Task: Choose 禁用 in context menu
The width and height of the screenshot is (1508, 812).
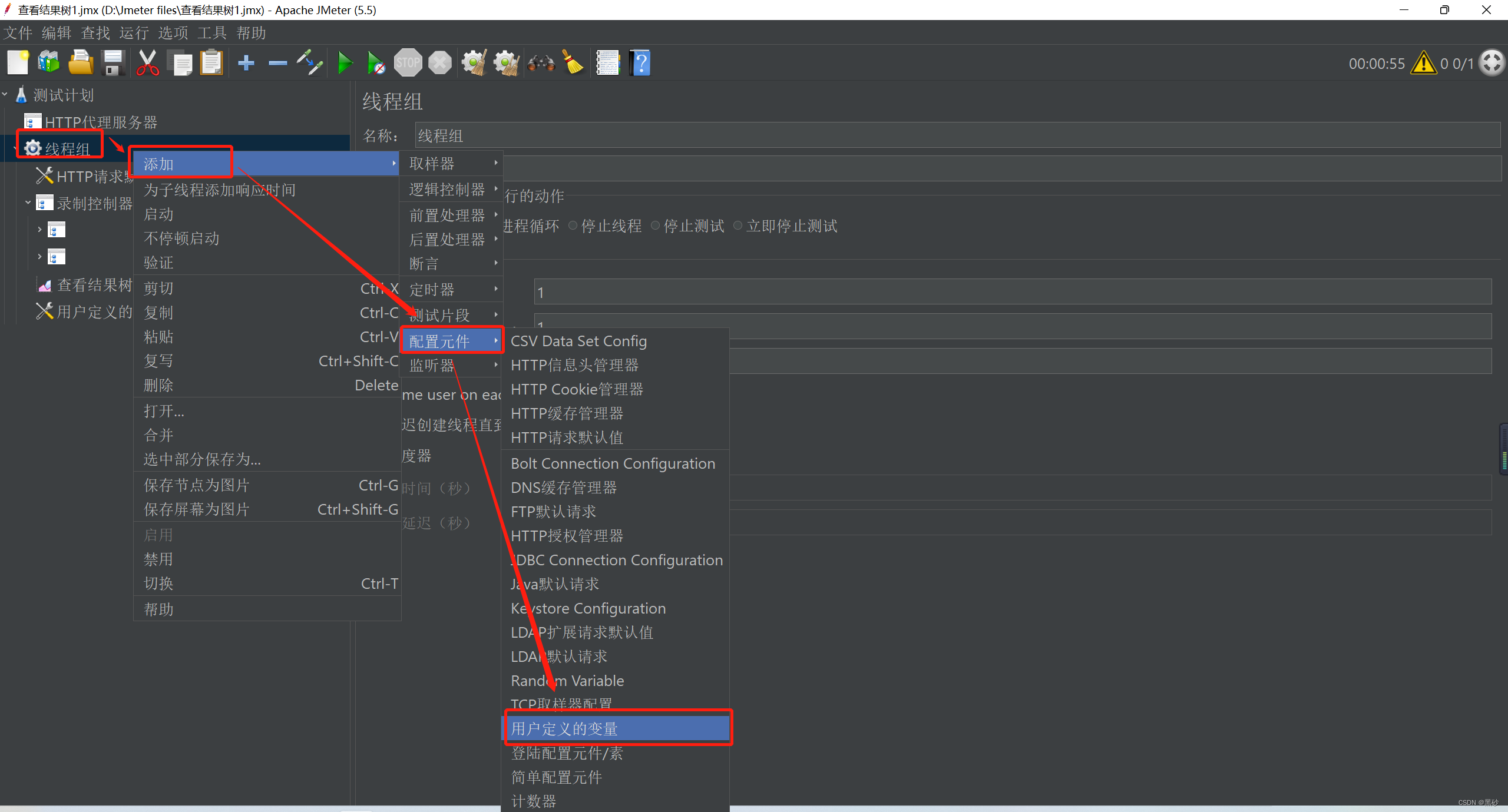Action: 267,559
